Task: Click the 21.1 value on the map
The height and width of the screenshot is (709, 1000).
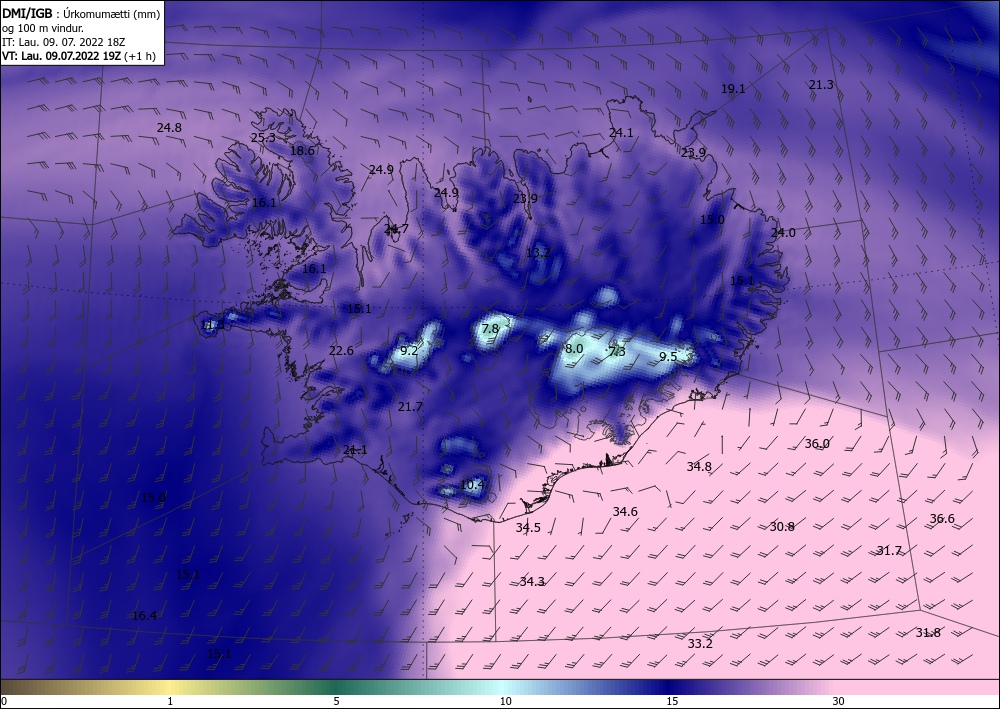Action: click(x=355, y=450)
